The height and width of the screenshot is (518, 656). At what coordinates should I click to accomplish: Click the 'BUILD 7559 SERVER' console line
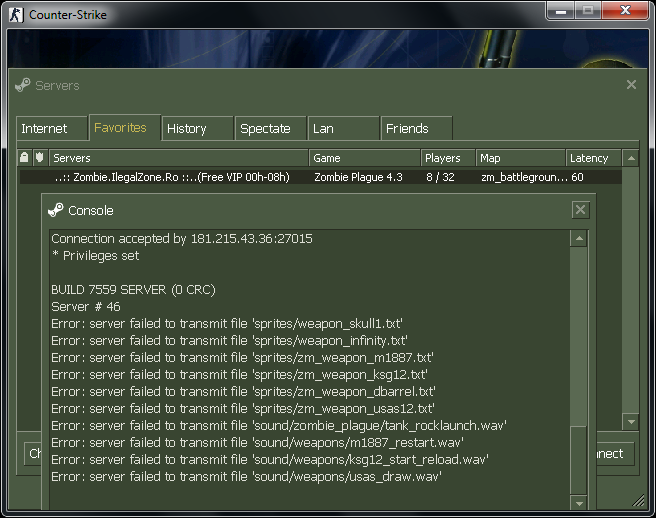(133, 290)
